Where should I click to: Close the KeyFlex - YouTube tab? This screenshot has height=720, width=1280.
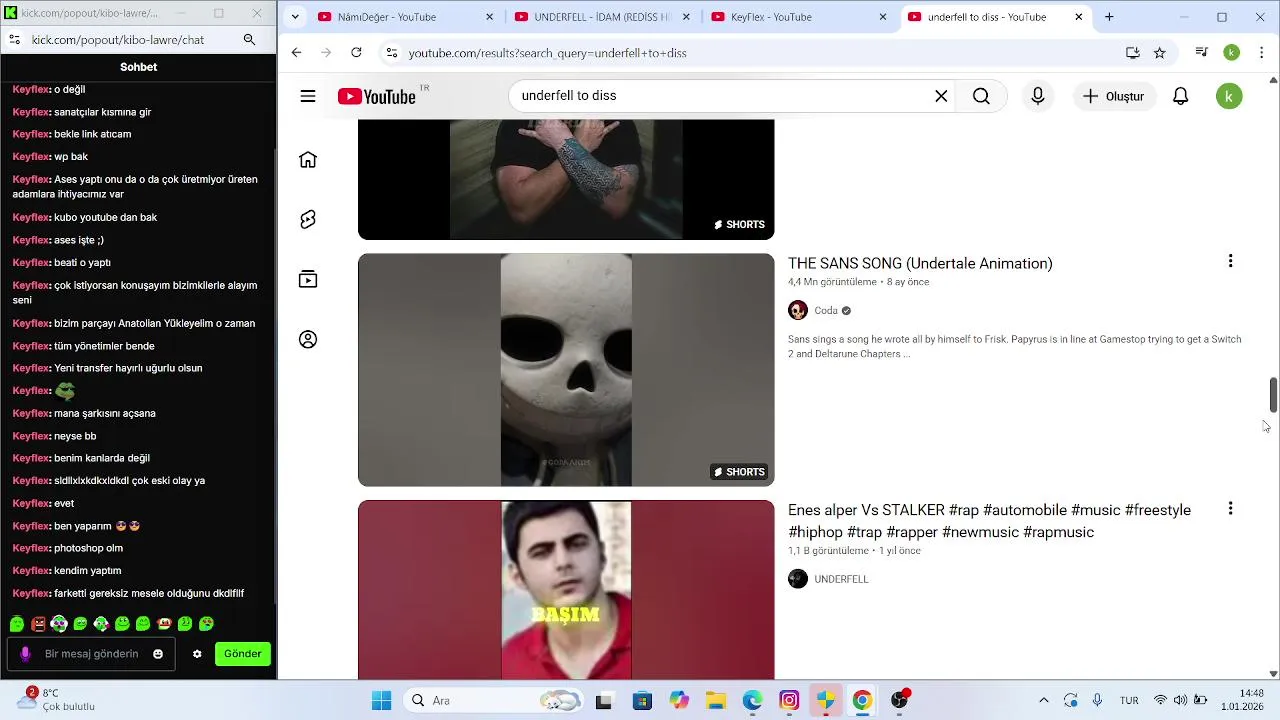click(x=883, y=17)
